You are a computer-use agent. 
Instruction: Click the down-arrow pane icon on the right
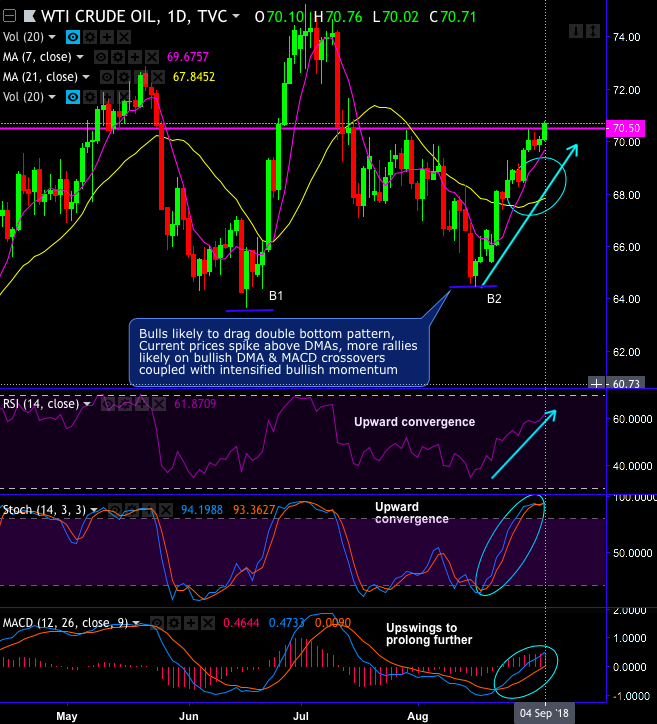click(576, 31)
